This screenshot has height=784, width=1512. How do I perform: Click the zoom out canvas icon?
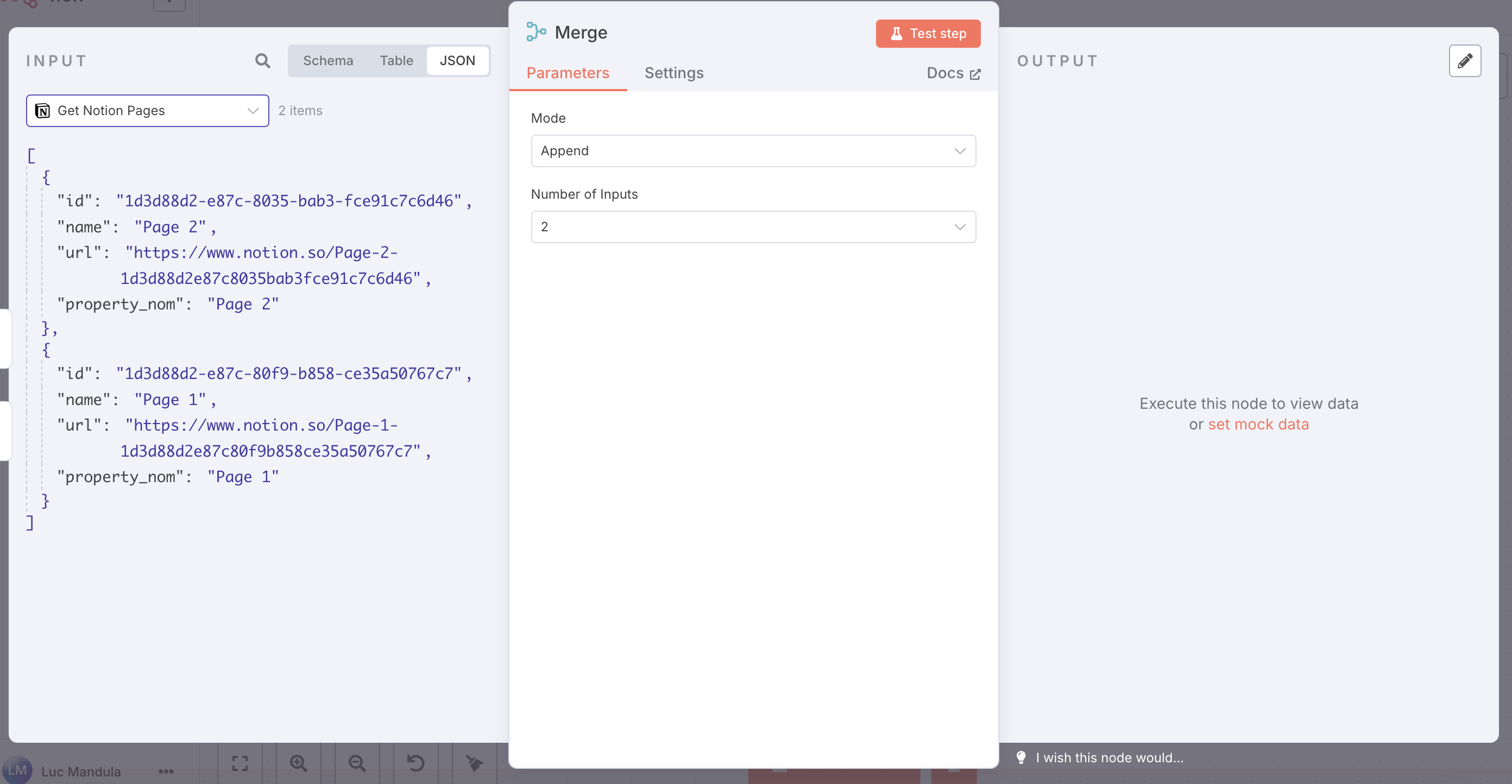357,763
